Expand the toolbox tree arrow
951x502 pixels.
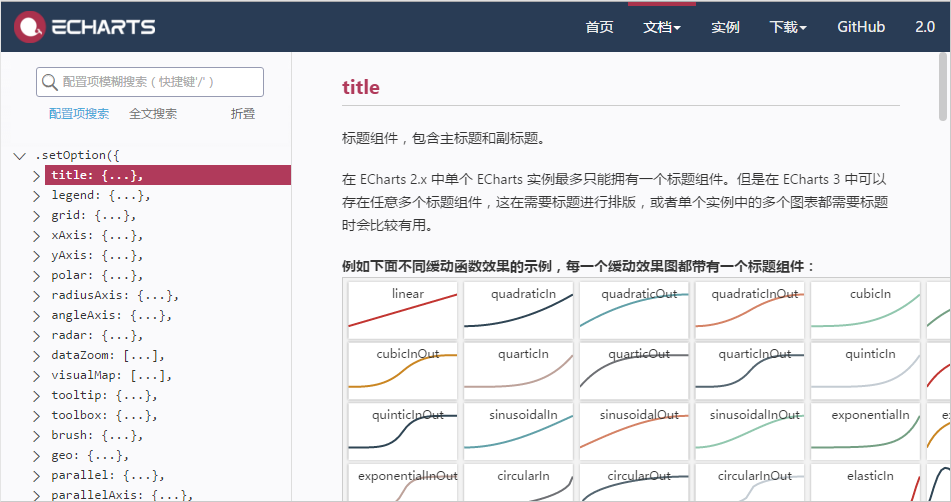[36, 416]
